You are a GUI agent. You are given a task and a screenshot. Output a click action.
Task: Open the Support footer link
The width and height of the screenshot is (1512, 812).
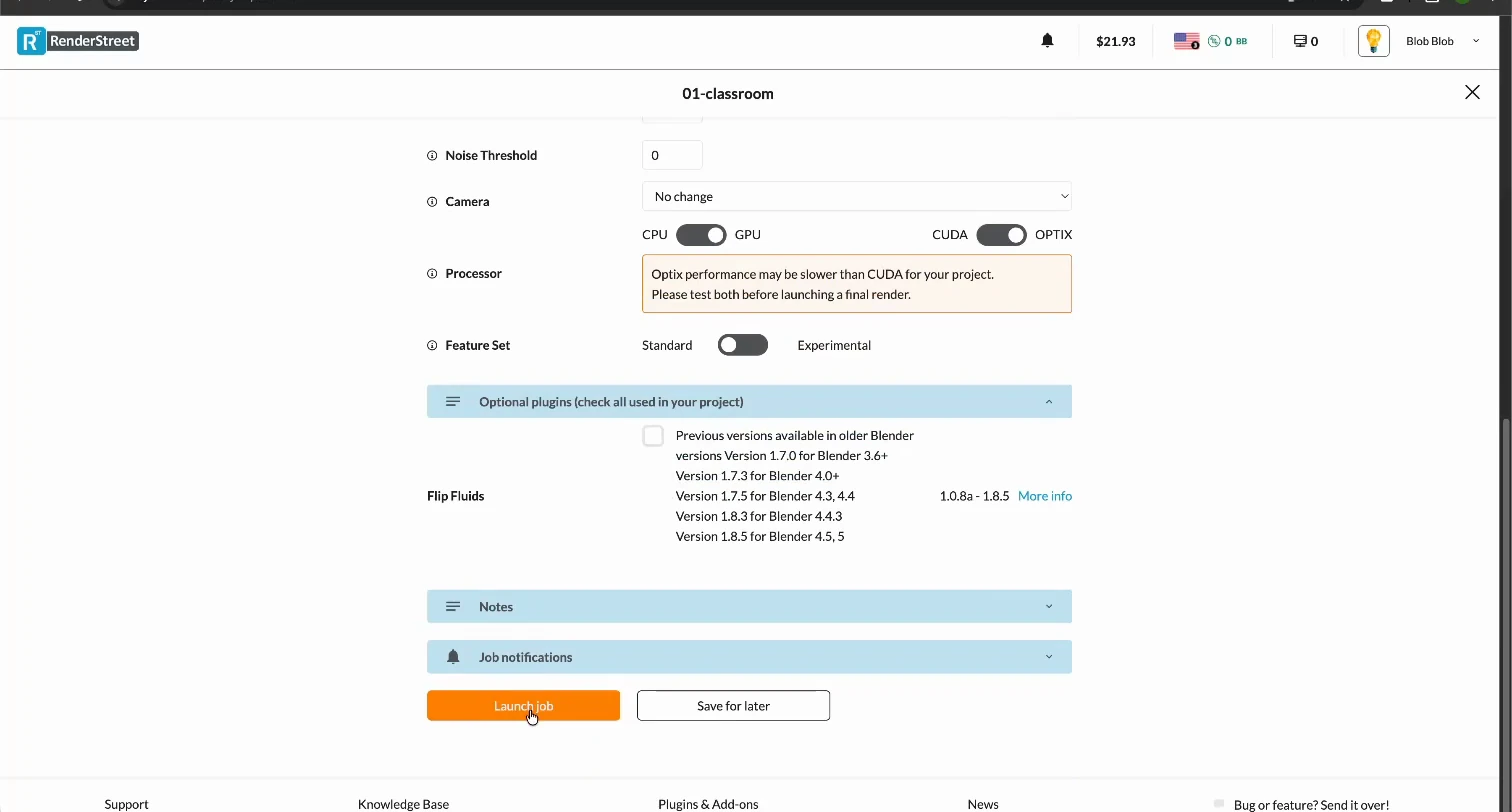(126, 804)
